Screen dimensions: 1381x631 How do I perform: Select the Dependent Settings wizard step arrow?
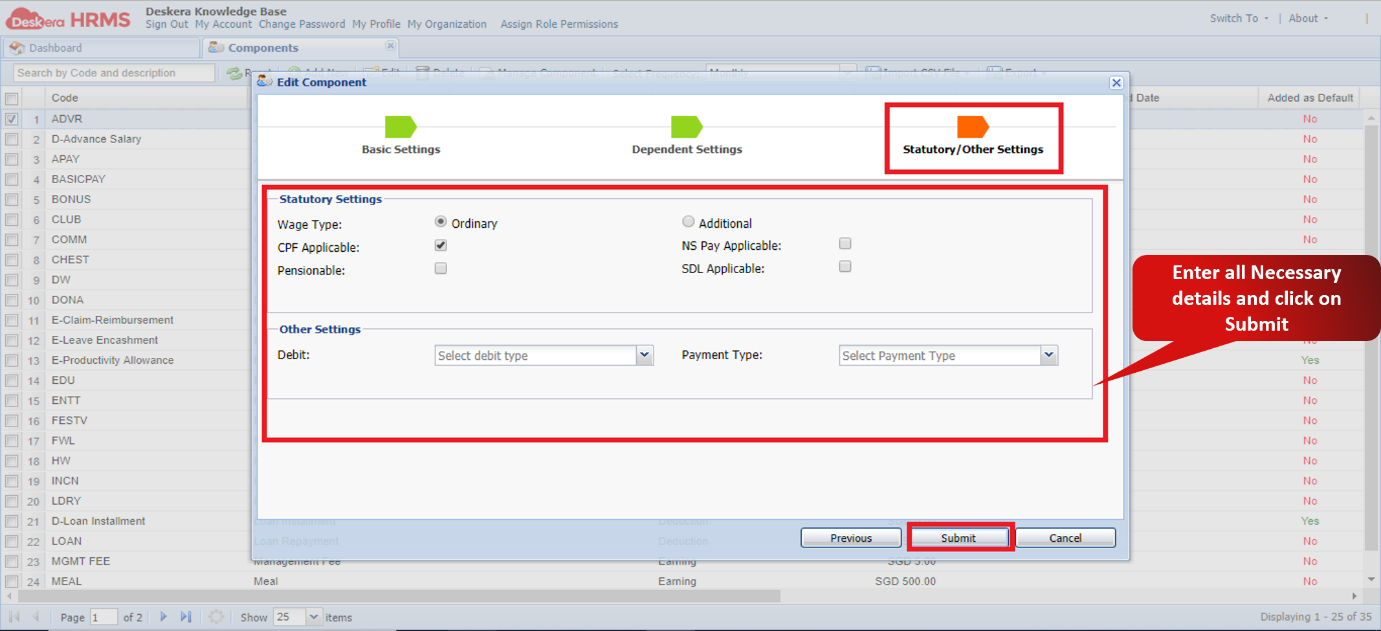pyautogui.click(x=687, y=127)
